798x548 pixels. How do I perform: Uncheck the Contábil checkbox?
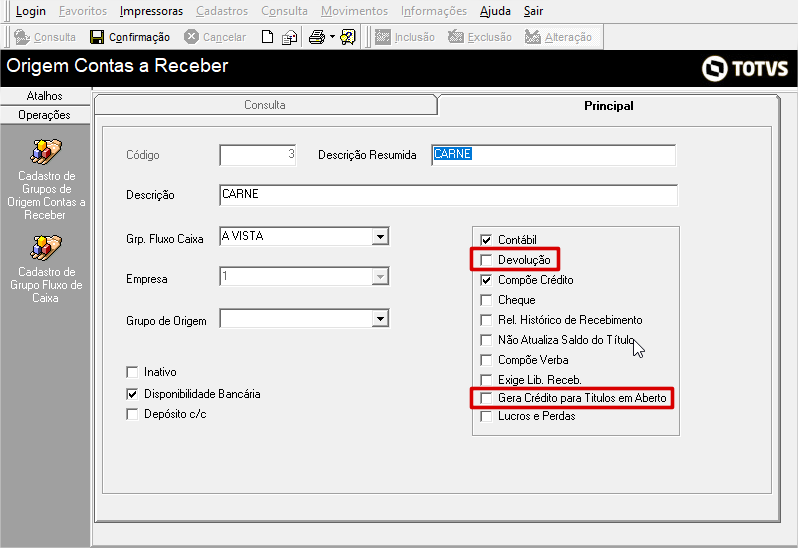[x=486, y=240]
